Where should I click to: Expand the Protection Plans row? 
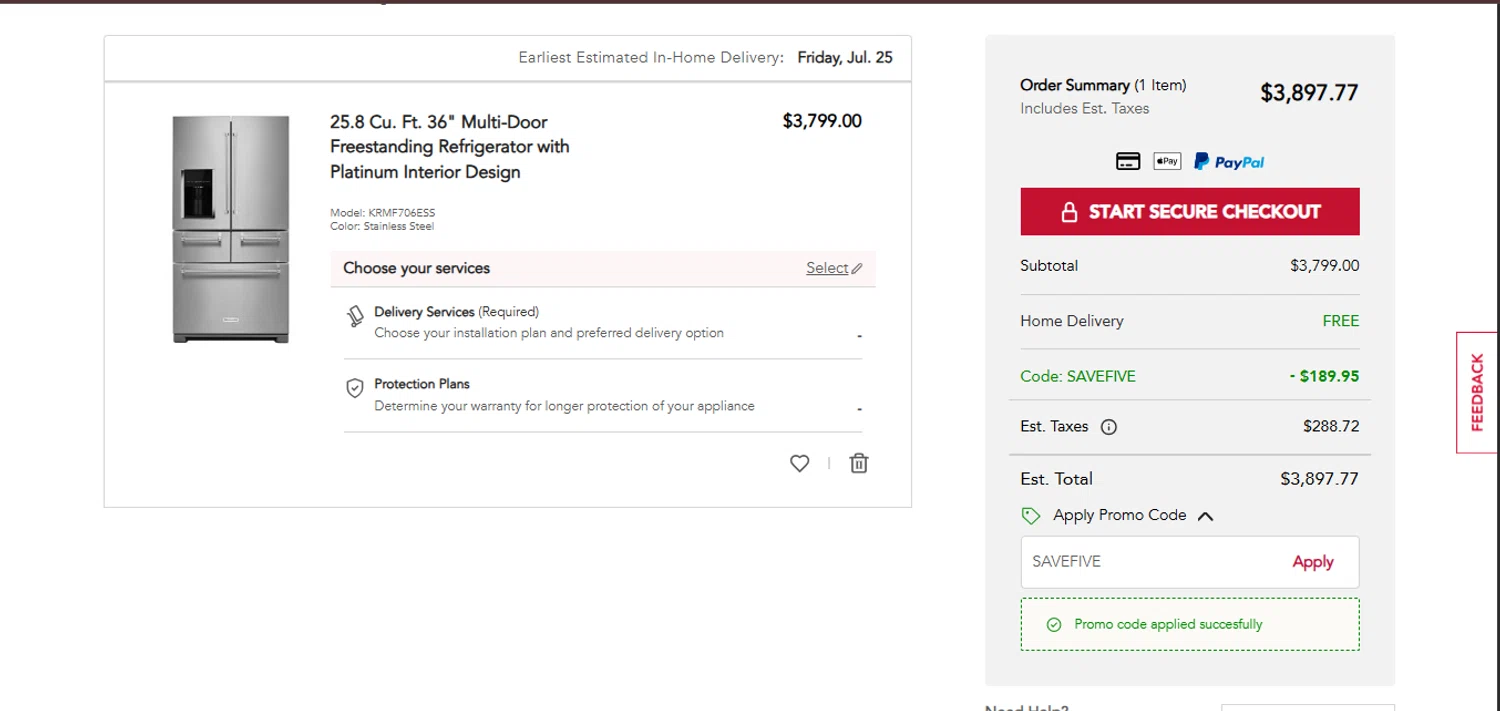coord(603,396)
